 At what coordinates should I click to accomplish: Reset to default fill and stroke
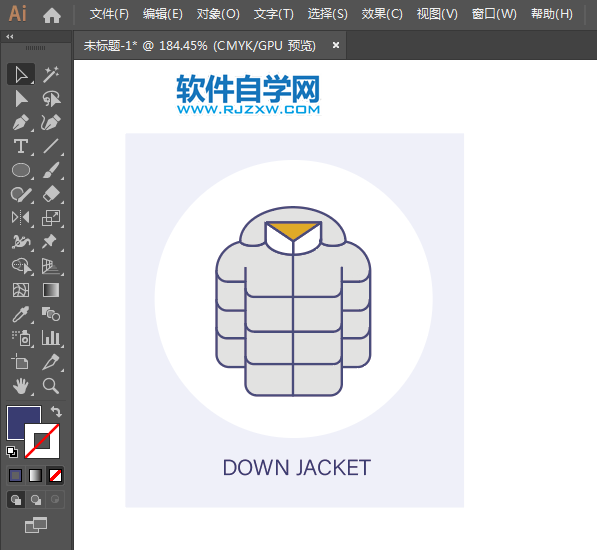click(x=12, y=452)
